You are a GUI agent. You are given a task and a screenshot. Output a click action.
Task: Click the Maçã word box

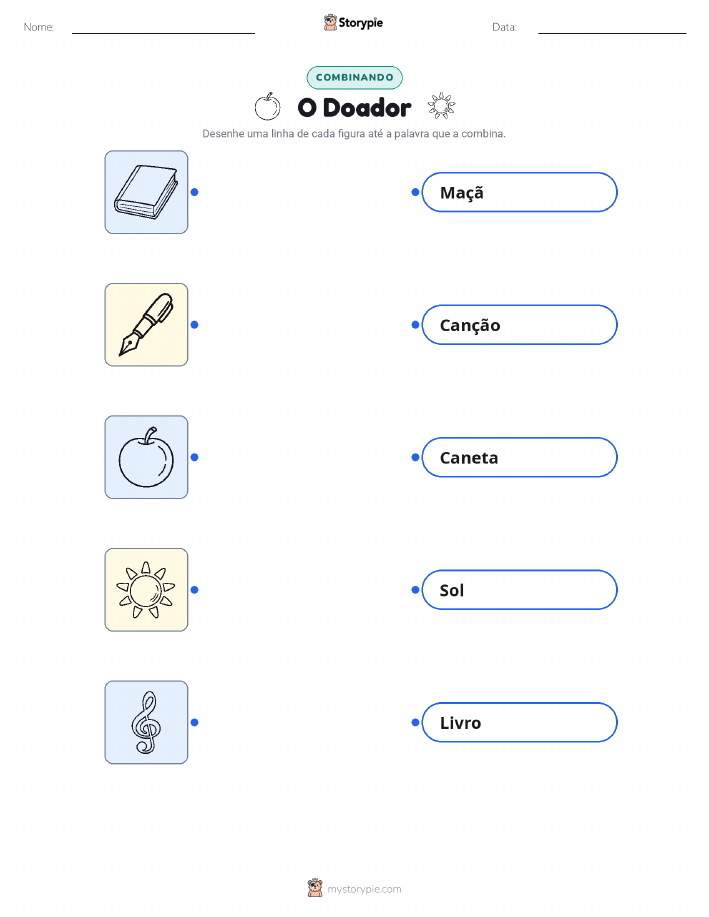(x=519, y=192)
